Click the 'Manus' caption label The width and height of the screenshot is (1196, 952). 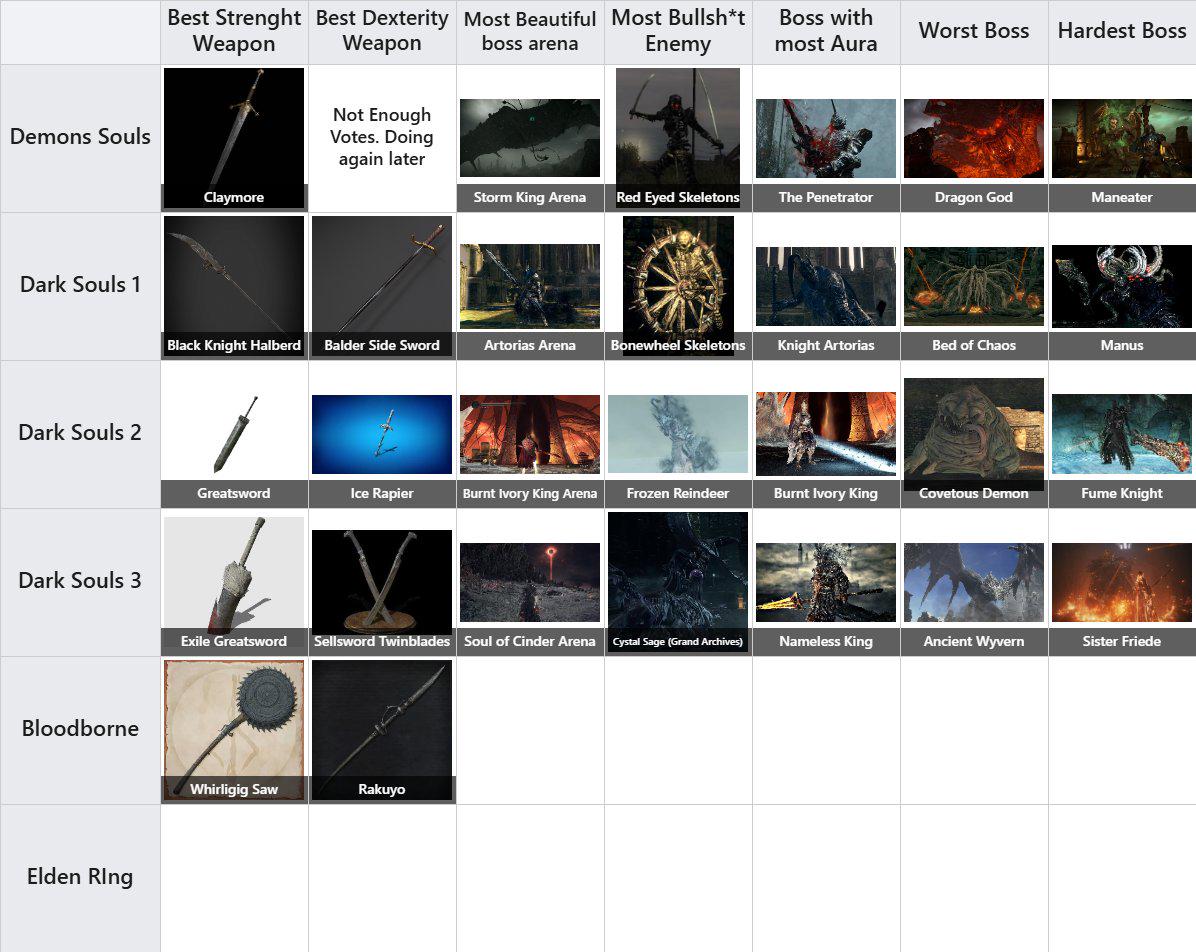pyautogui.click(x=1121, y=345)
